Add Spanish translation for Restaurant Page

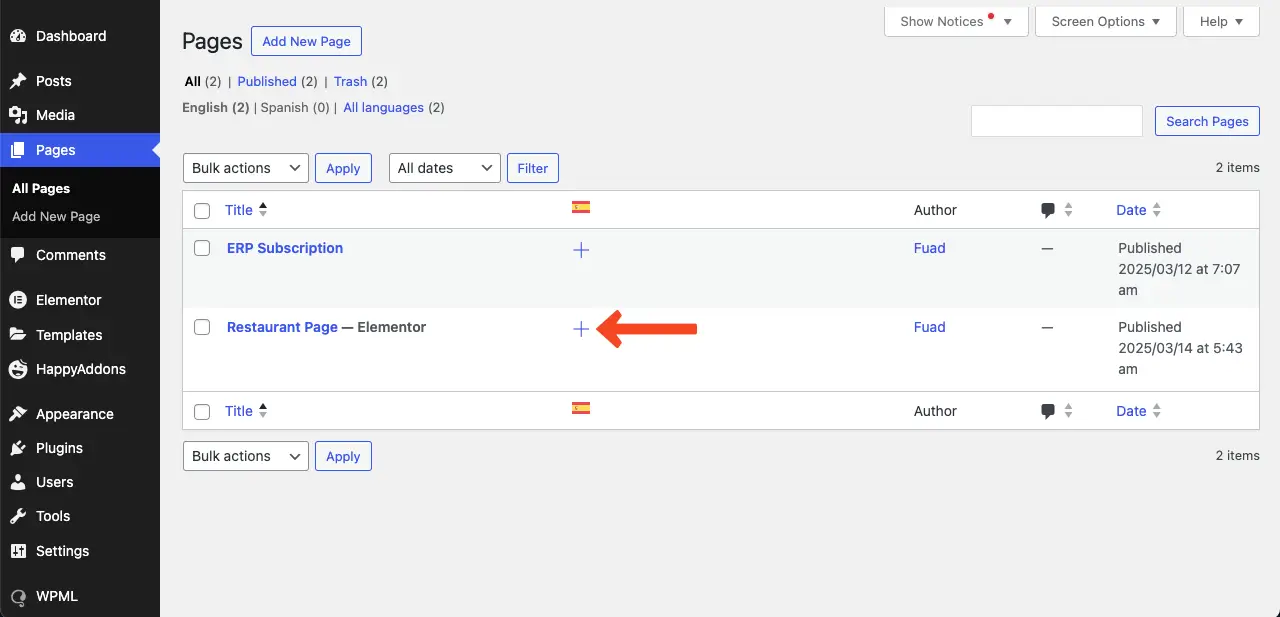pyautogui.click(x=581, y=329)
